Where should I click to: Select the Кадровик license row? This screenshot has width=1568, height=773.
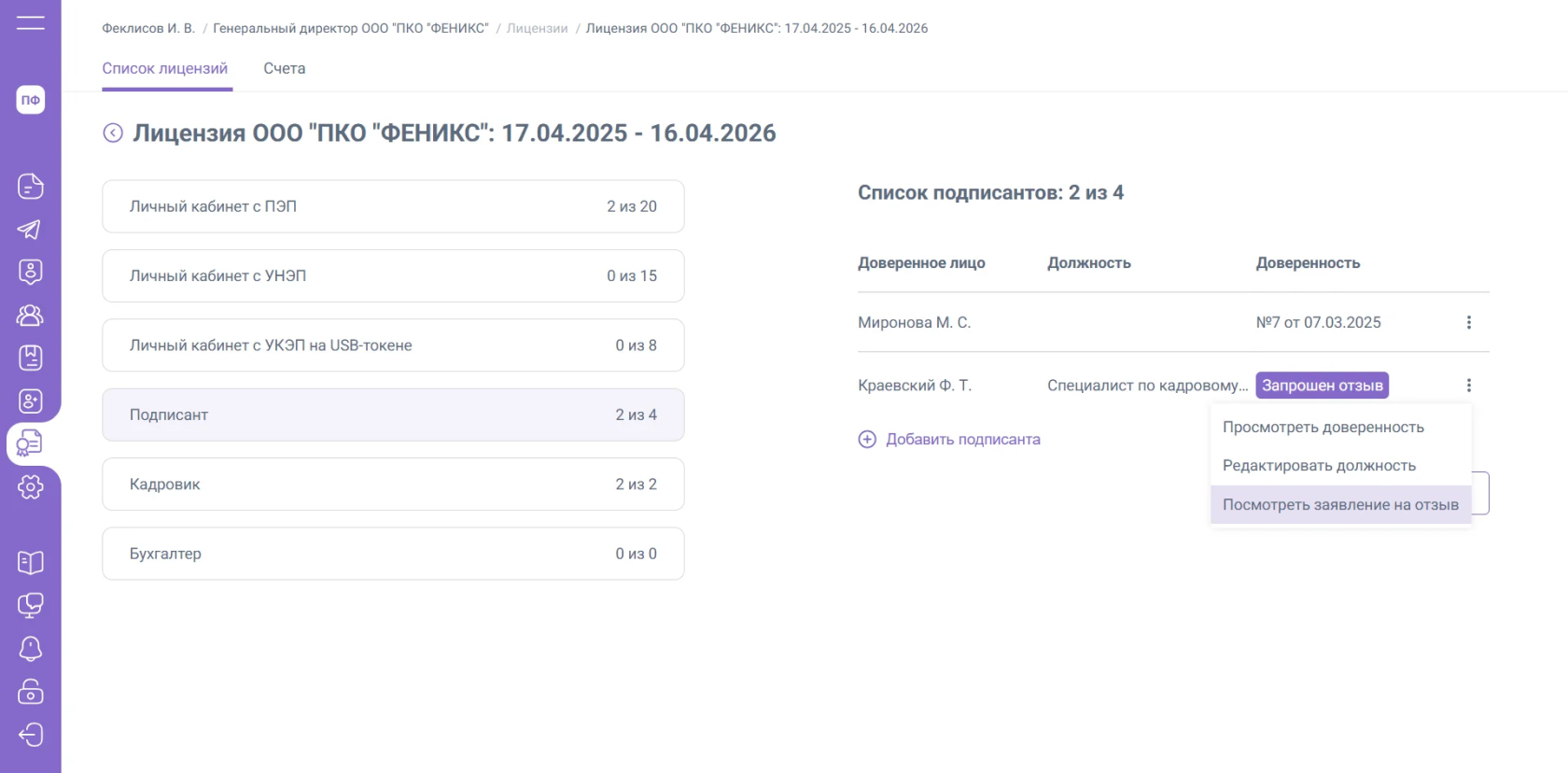point(393,484)
